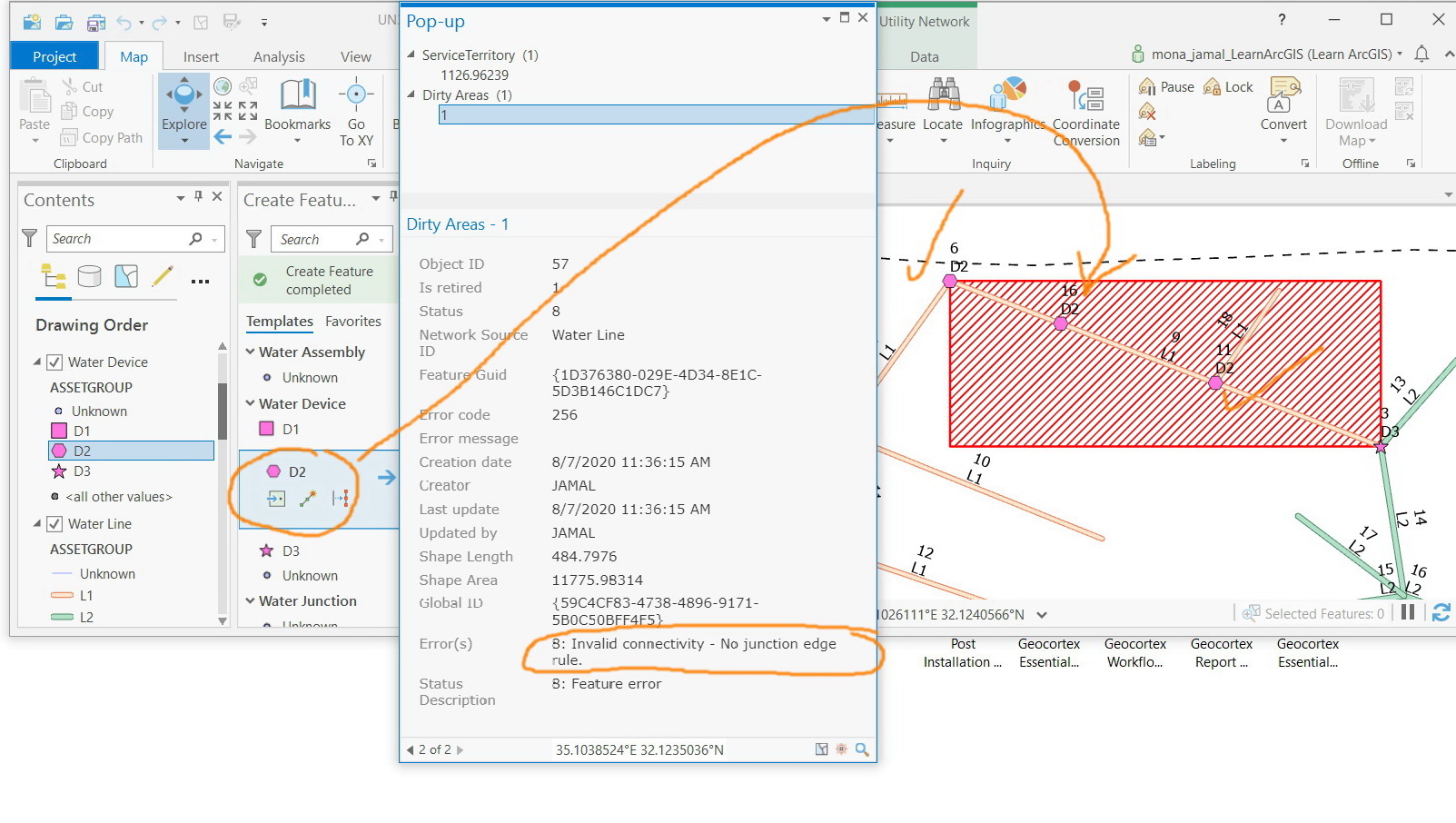This screenshot has height=823, width=1456.
Task: Select the D1 pink square symbol
Action: (x=59, y=431)
